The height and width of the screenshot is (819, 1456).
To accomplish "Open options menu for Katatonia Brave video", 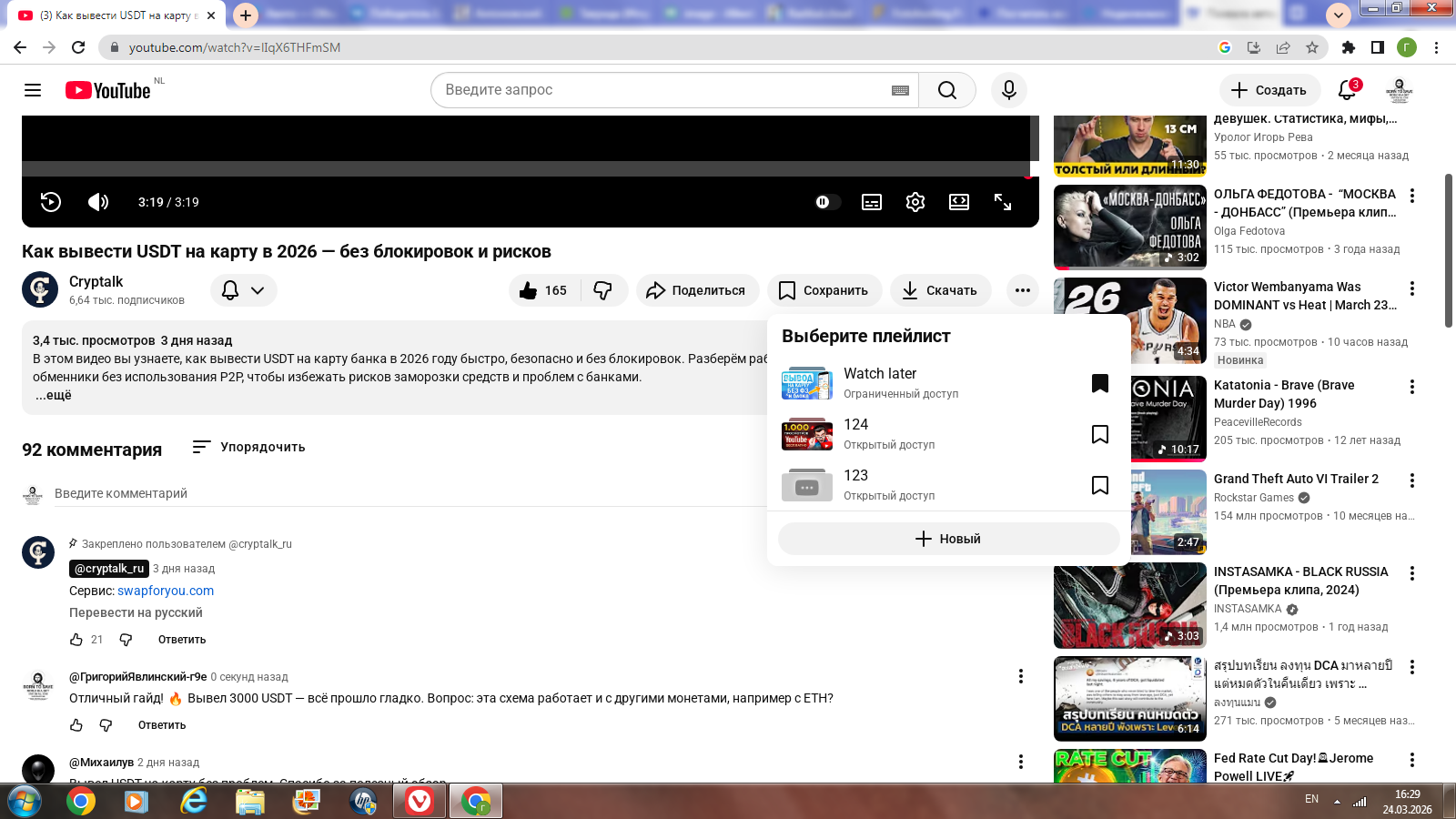I will (x=1412, y=387).
